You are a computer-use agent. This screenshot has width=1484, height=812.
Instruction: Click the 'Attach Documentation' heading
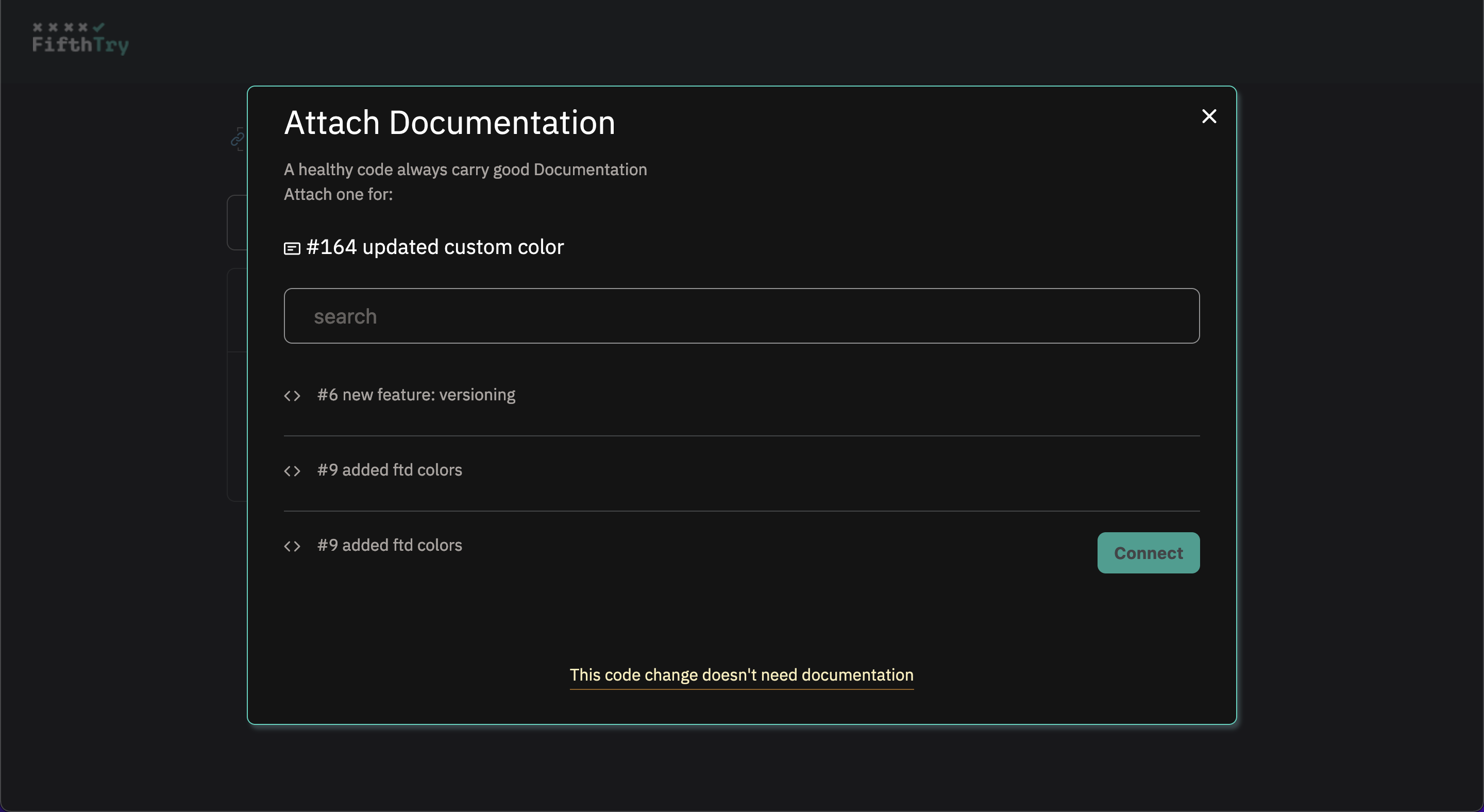coord(449,123)
